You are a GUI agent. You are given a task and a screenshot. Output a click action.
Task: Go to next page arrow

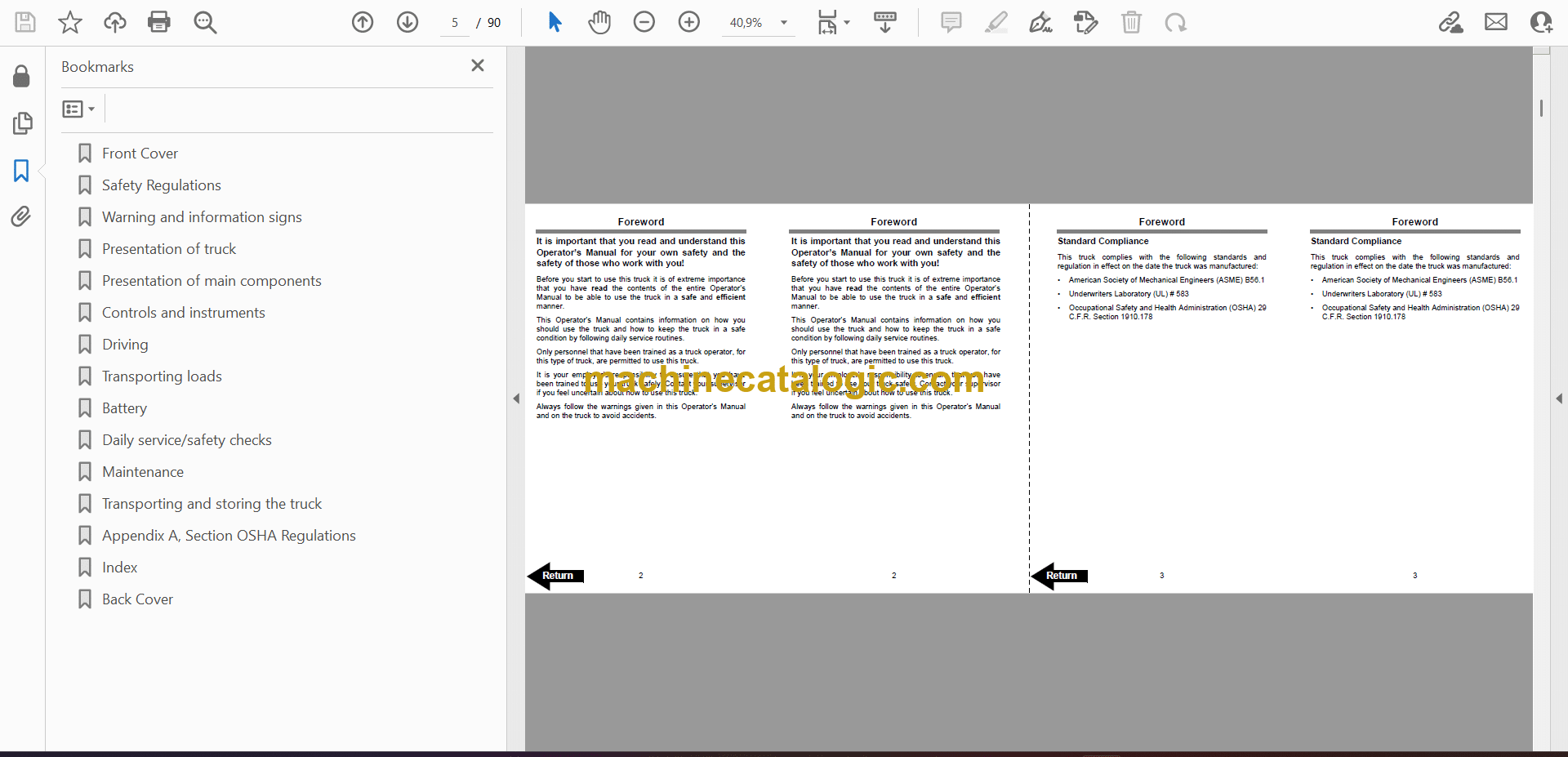408,22
